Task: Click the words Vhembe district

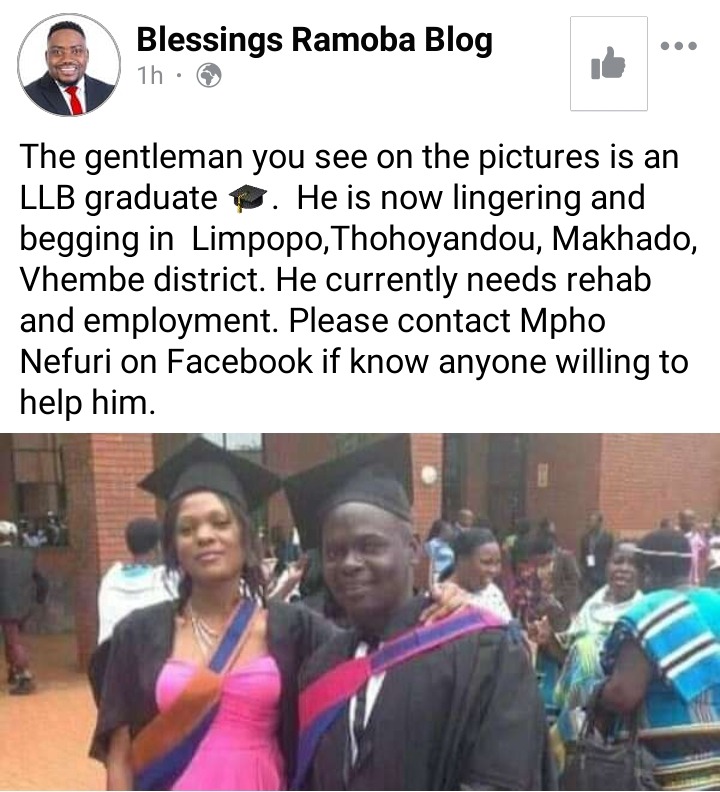Action: click(x=142, y=280)
